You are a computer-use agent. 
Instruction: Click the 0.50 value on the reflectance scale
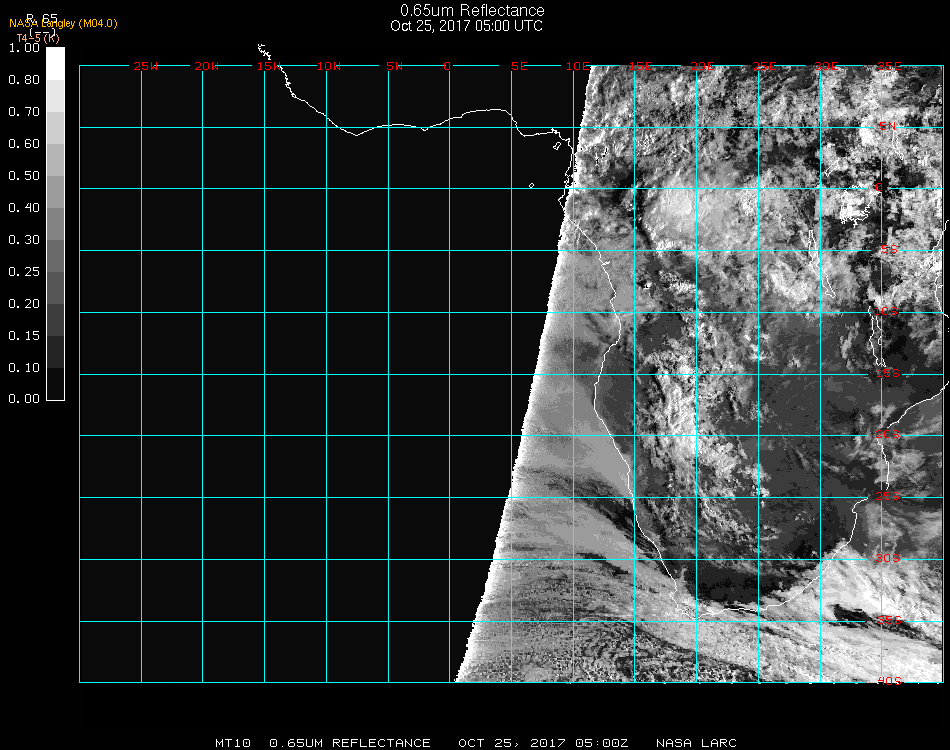coord(24,176)
